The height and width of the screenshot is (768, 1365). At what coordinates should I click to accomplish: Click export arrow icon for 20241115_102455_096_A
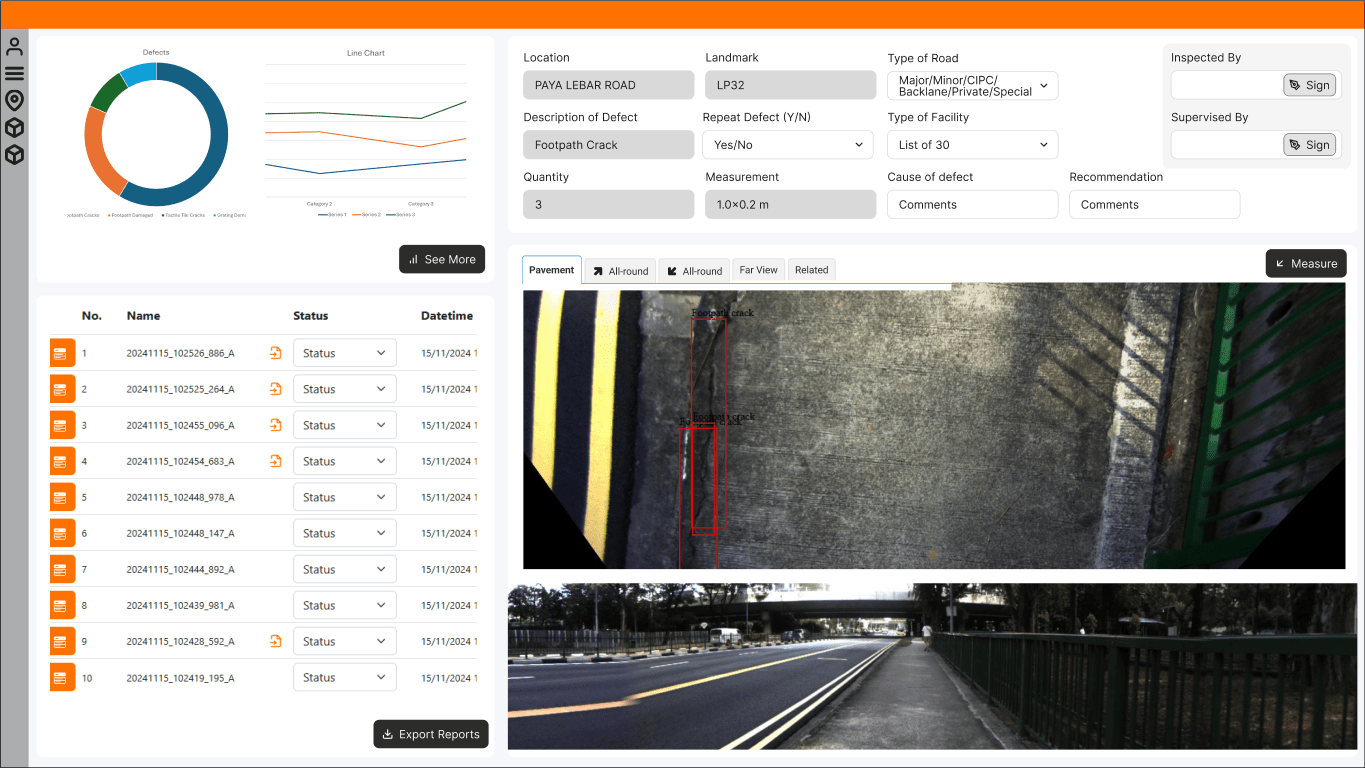[x=275, y=425]
